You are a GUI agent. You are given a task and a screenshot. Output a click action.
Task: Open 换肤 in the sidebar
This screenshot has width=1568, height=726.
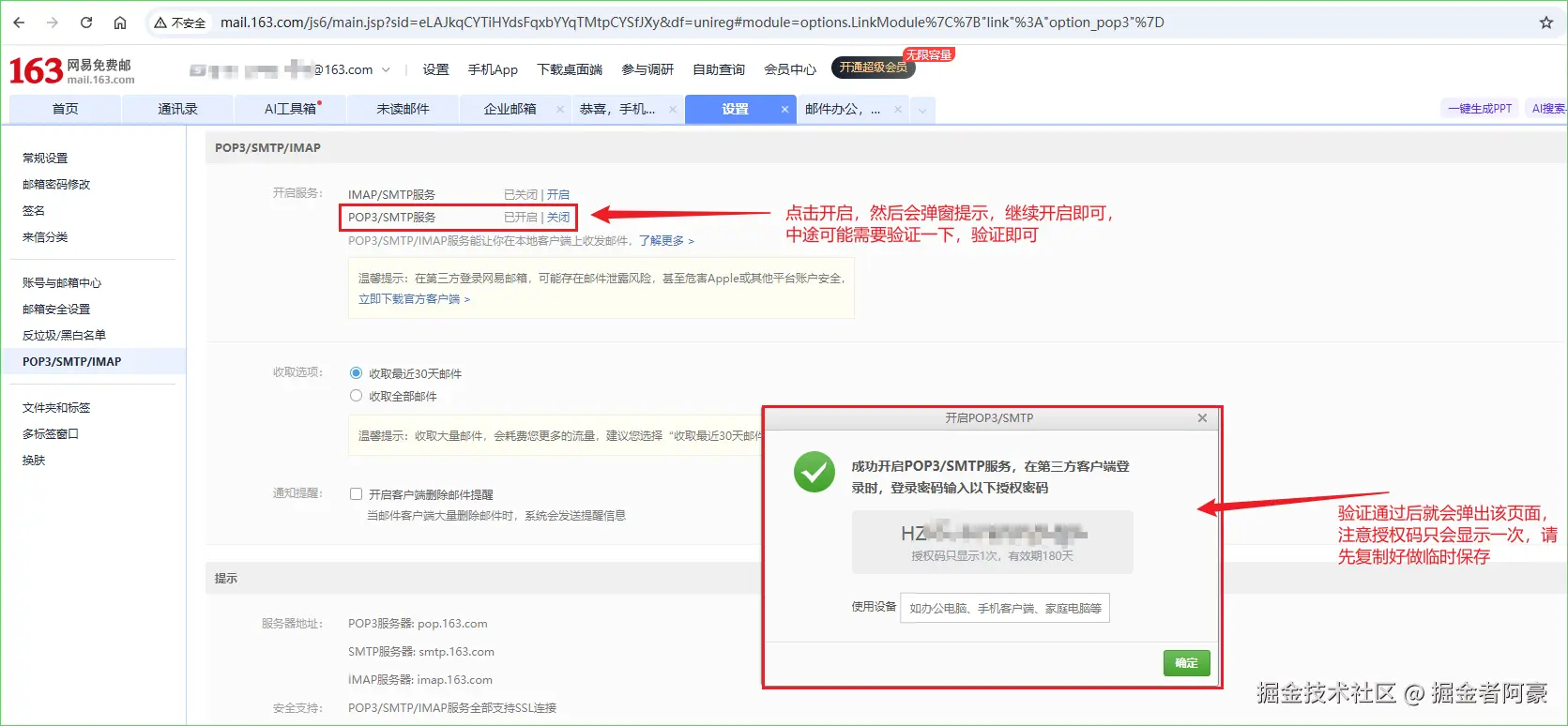coord(34,461)
